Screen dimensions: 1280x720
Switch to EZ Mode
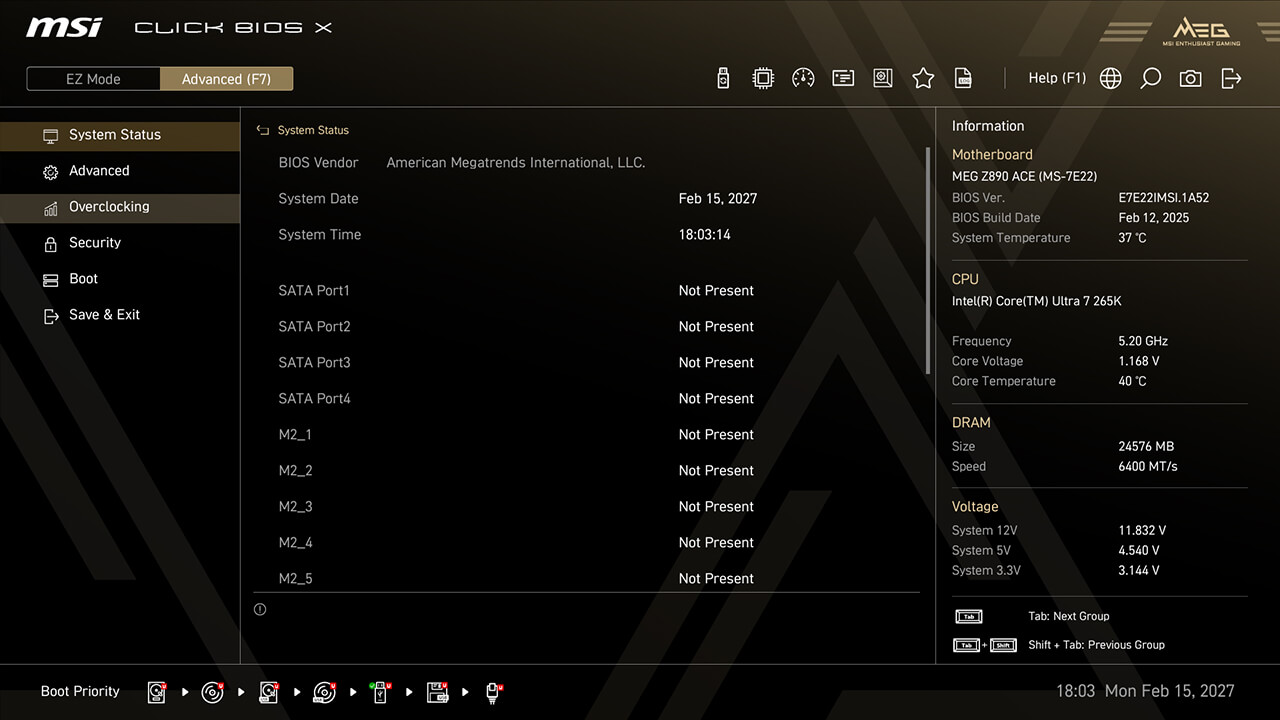[93, 79]
